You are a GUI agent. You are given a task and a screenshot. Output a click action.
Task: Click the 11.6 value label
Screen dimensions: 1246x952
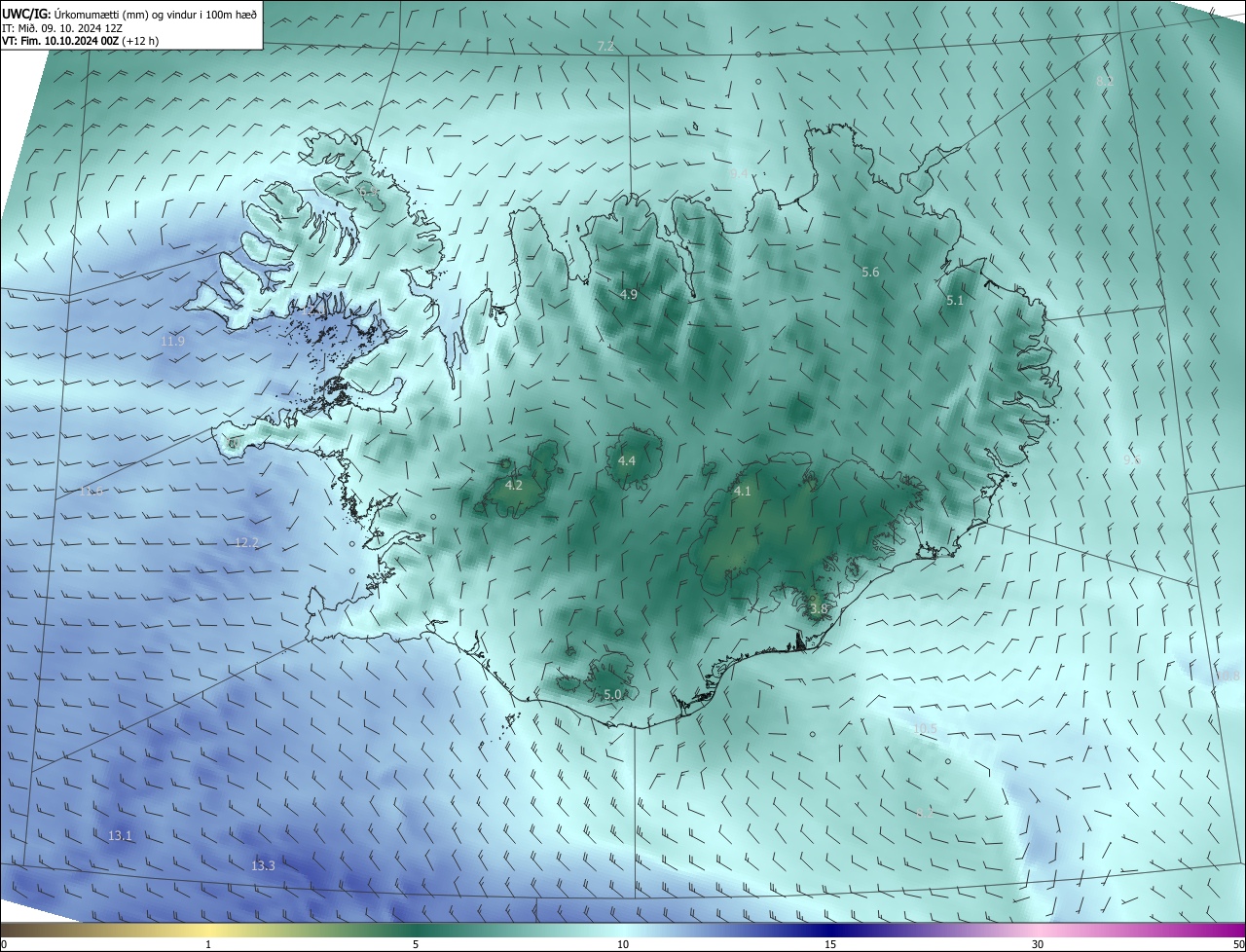pos(92,492)
